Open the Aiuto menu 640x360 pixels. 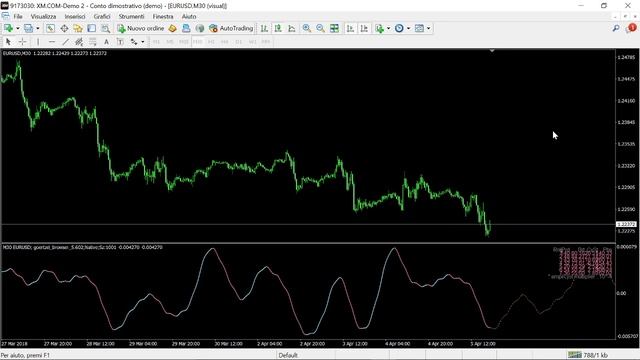[x=189, y=16]
